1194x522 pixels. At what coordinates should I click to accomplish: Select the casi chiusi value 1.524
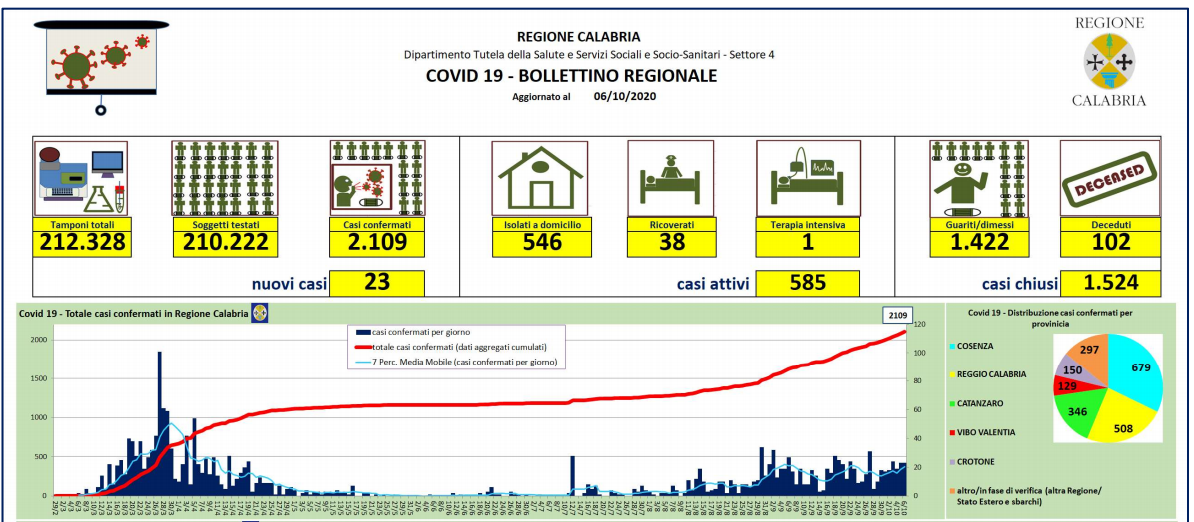click(x=1110, y=283)
